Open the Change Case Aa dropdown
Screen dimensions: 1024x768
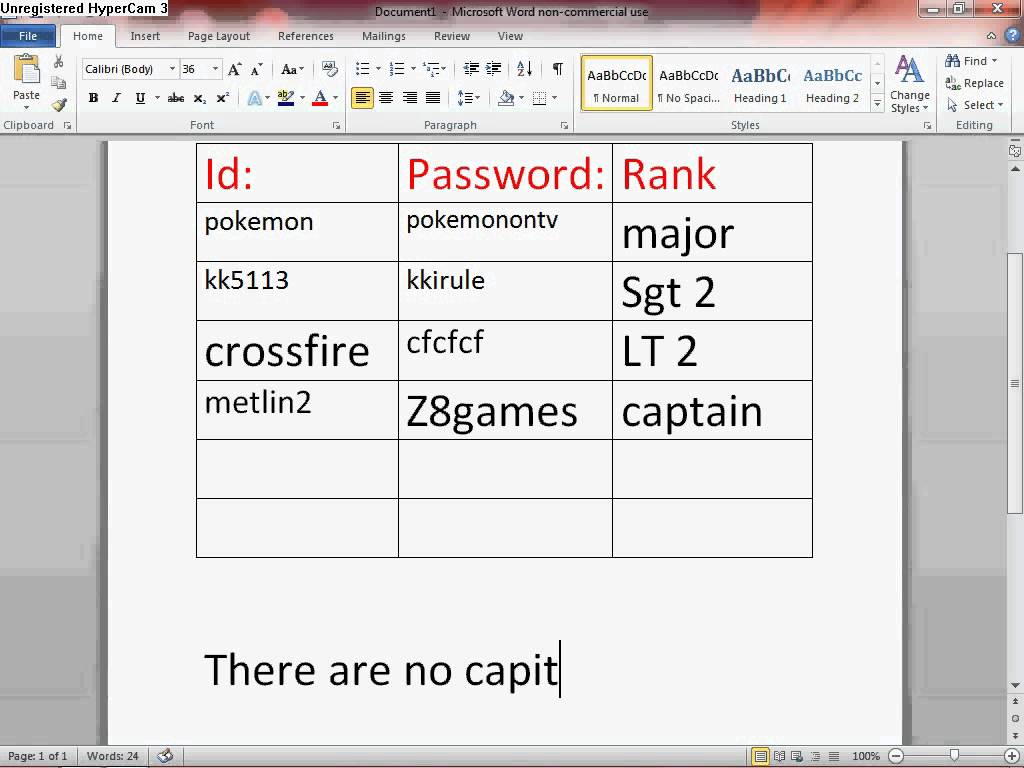[292, 69]
